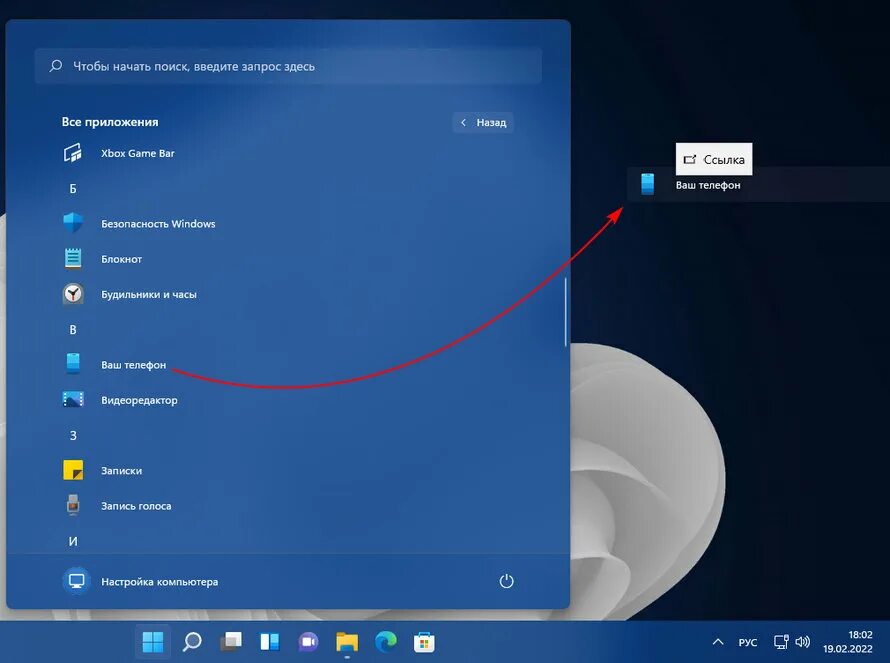Click the Alarms & Clock (Будильники и часы) icon

pos(73,294)
